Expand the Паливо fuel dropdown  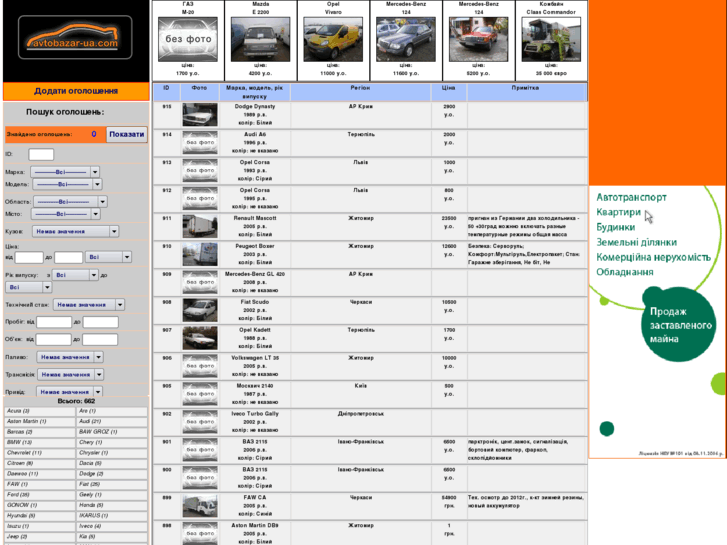click(69, 356)
